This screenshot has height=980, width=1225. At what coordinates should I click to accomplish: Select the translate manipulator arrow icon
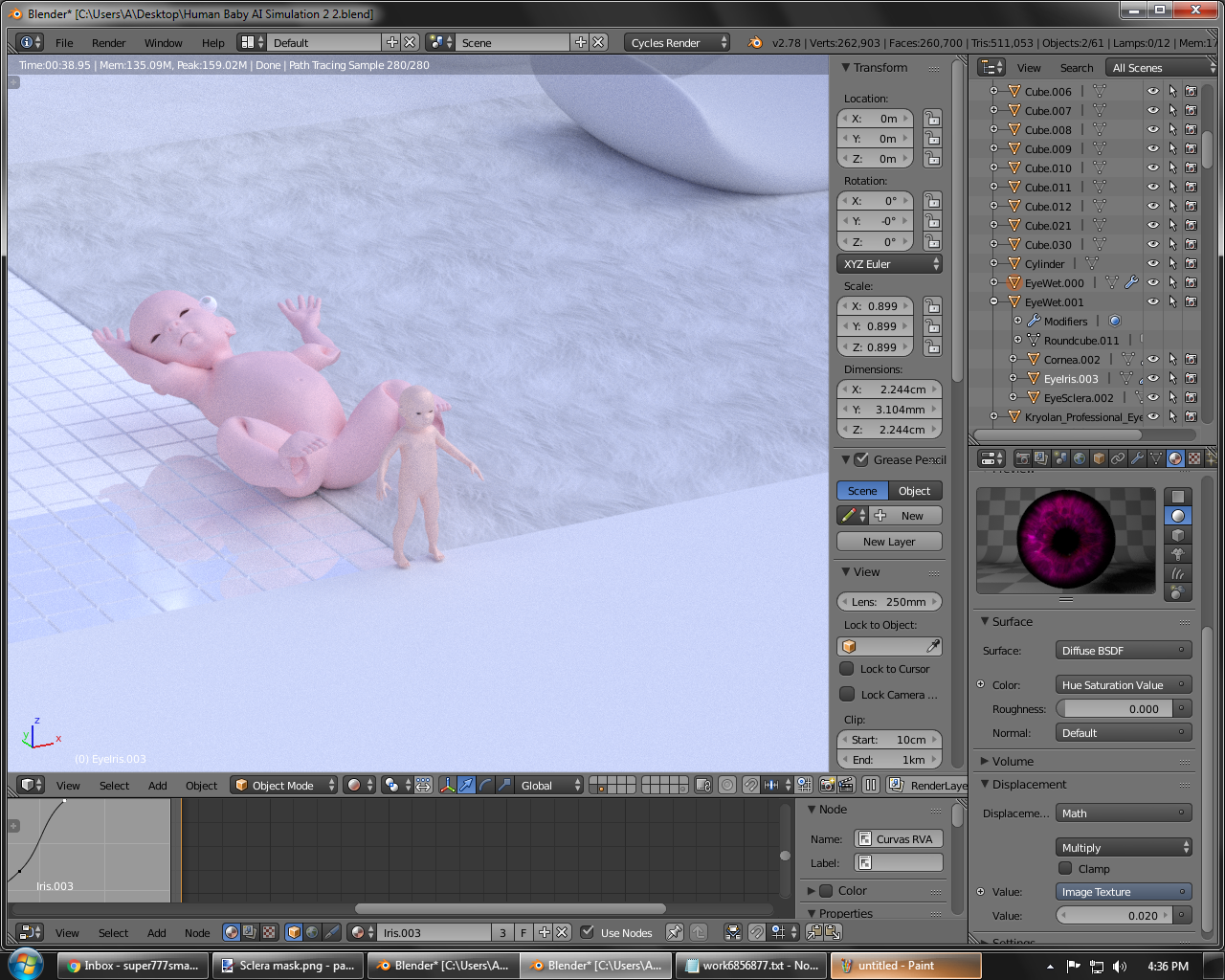click(466, 785)
